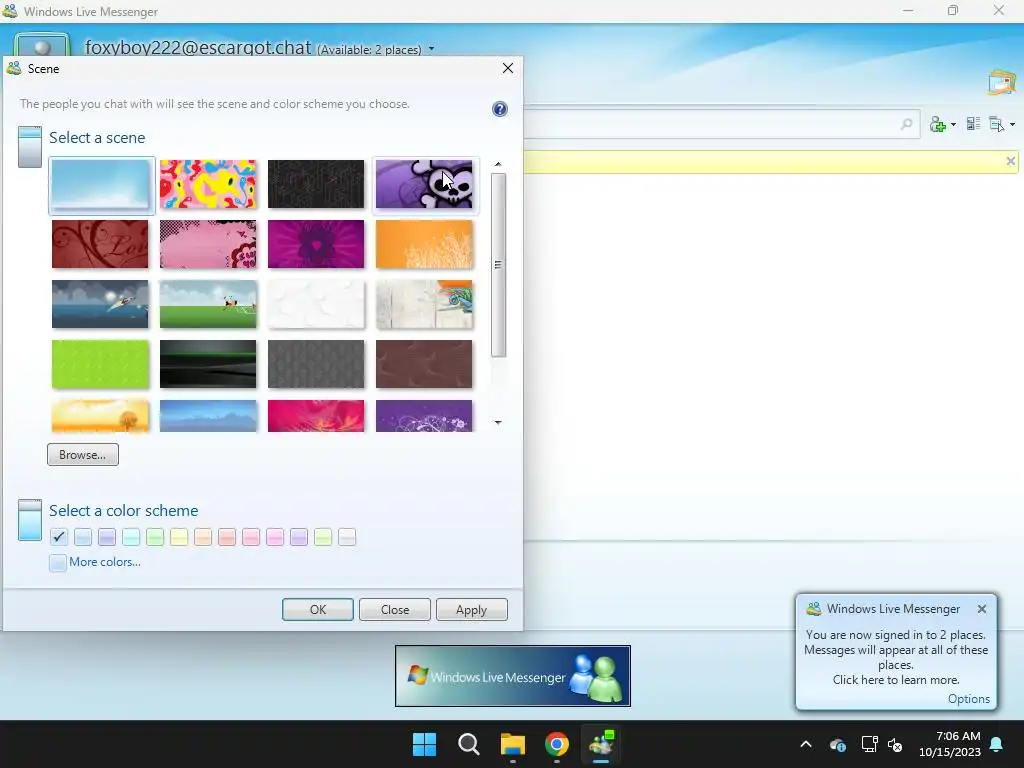The image size is (1024, 768).
Task: Pick the black with green stripe scene
Action: [208, 364]
